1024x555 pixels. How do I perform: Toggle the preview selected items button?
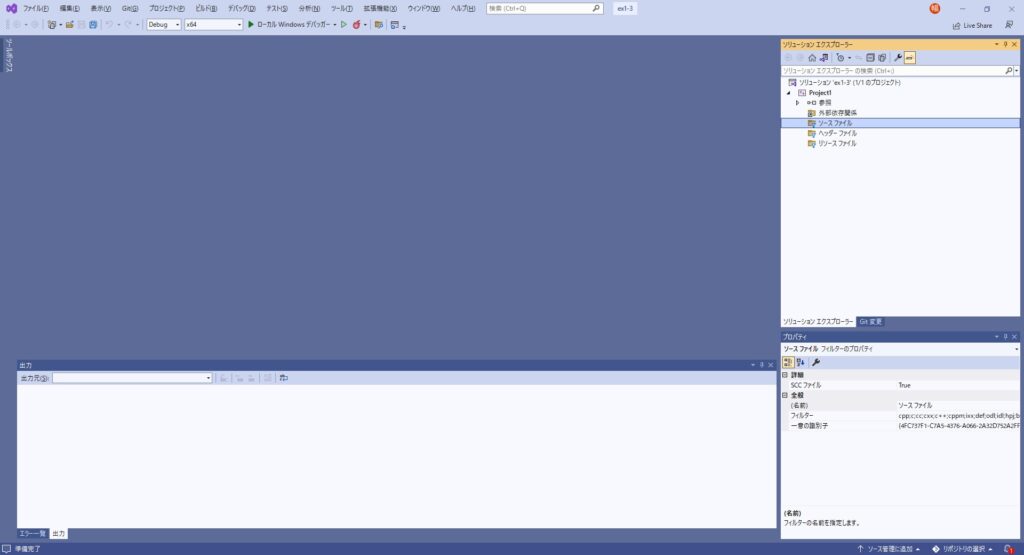tap(910, 58)
